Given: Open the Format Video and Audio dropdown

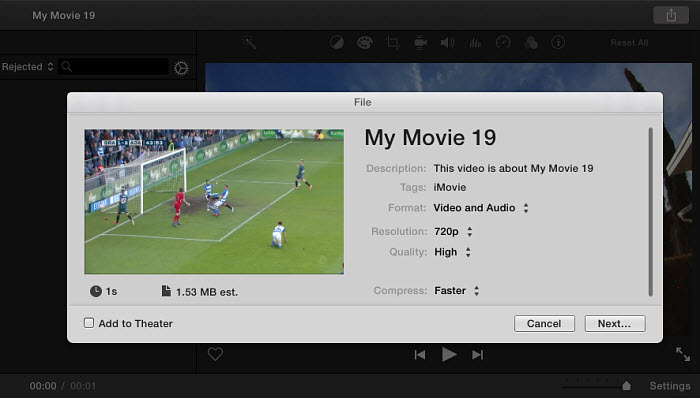Looking at the screenshot, I should coord(481,208).
